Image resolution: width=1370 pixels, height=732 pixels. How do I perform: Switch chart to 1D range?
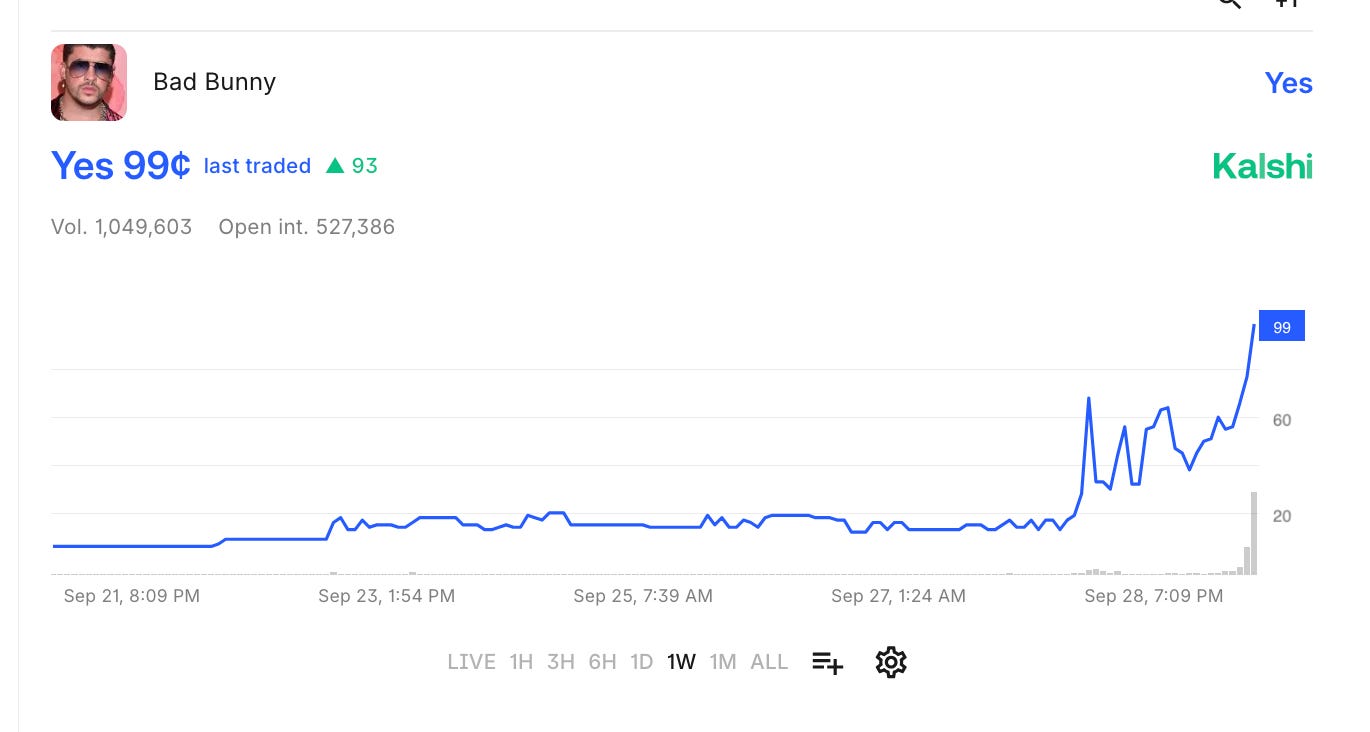coord(641,662)
